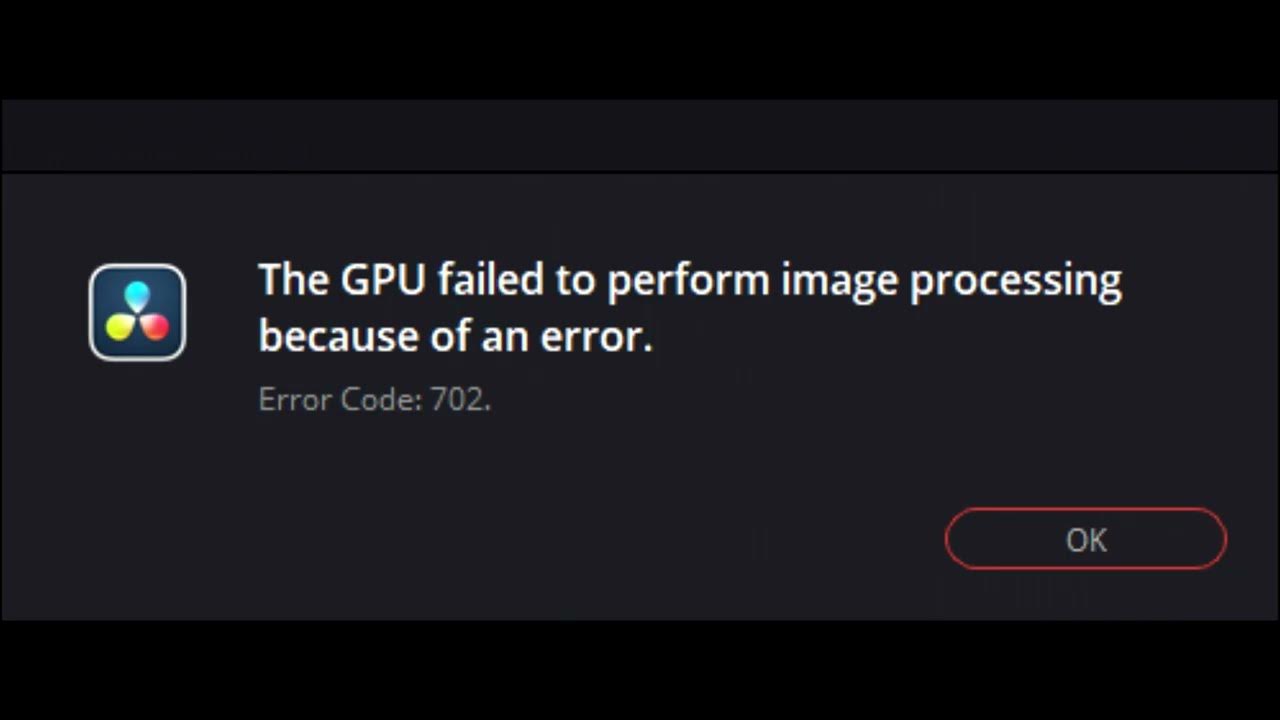Click the DaVinci Resolve logo icon

pos(137,312)
